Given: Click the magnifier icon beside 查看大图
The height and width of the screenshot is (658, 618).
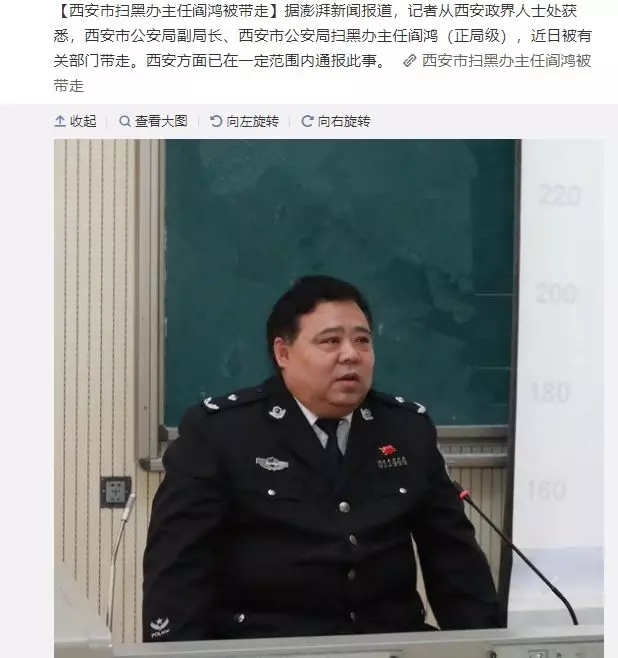Looking at the screenshot, I should [125, 121].
